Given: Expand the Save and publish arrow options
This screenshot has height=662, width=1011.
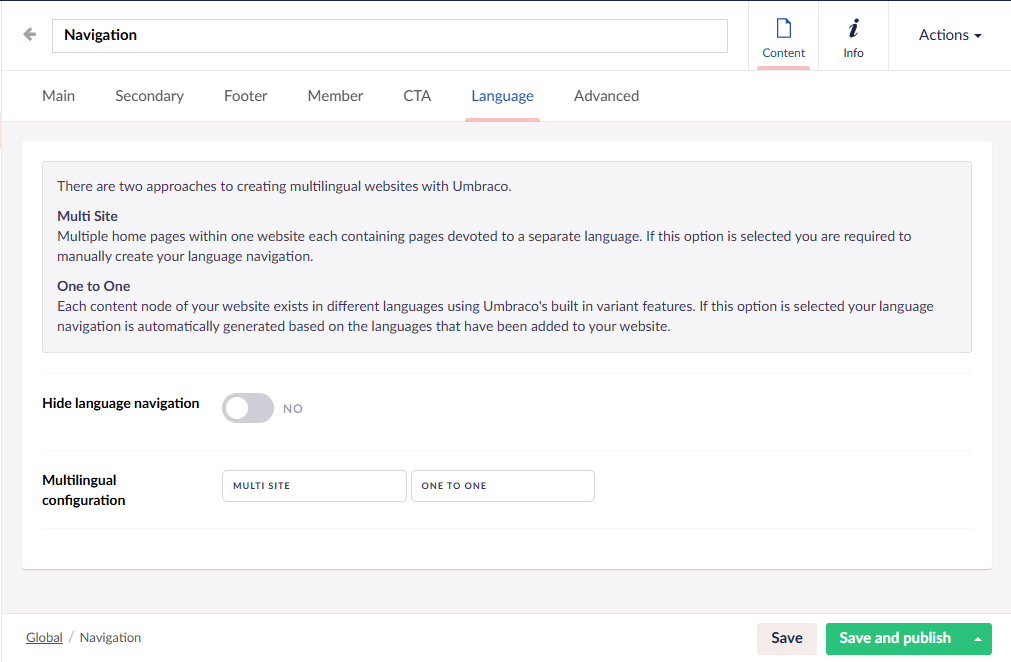Looking at the screenshot, I should click(977, 638).
